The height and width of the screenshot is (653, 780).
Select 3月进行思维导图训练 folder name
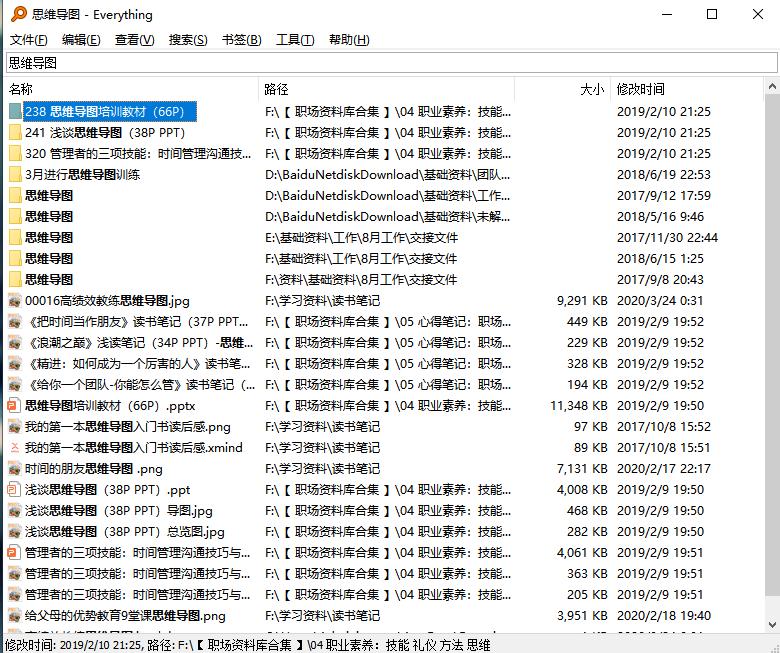pos(83,175)
